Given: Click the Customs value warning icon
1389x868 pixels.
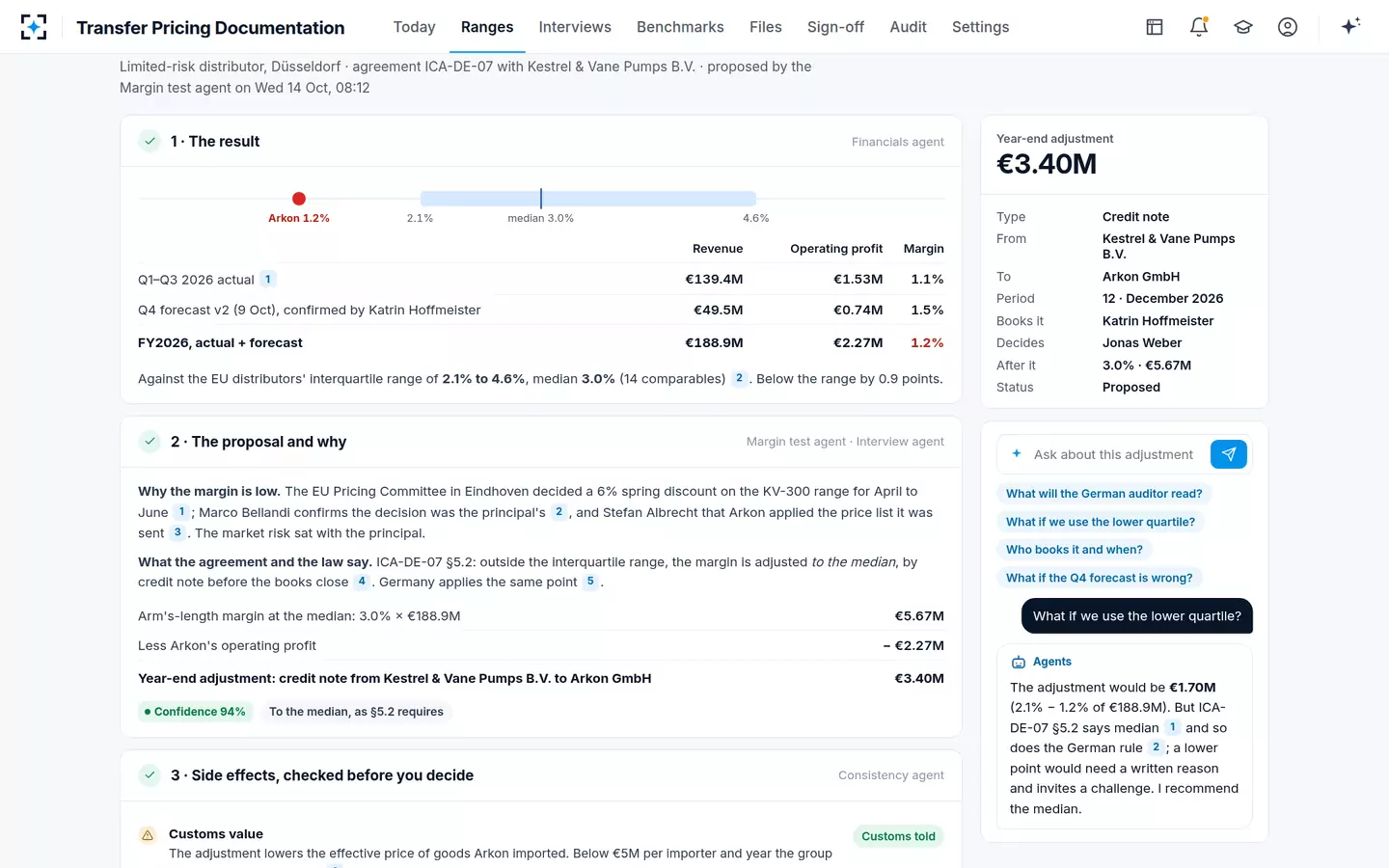Looking at the screenshot, I should (148, 835).
